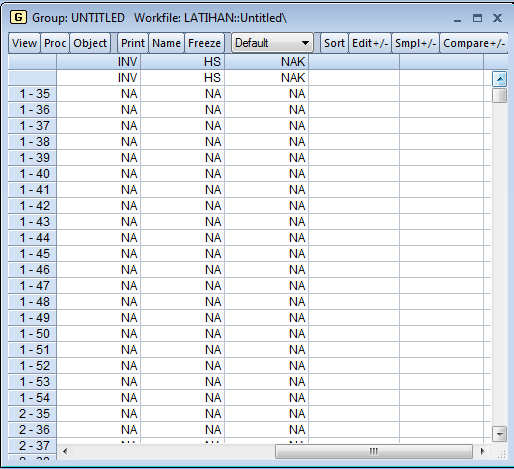Open the Default display dropdown
Screen dimensions: 514x469
tap(272, 43)
